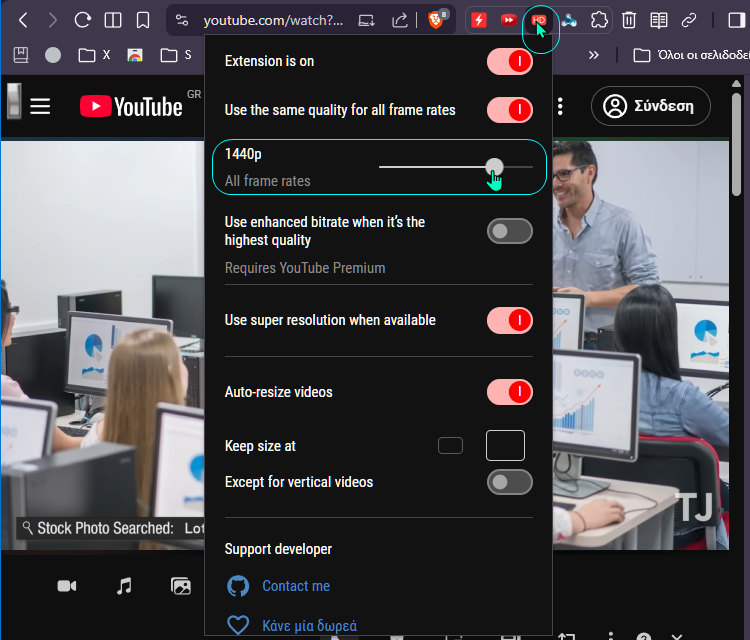This screenshot has width=750, height=640.
Task: Click the 'Σύνδεση' sign-in button
Action: 650,106
